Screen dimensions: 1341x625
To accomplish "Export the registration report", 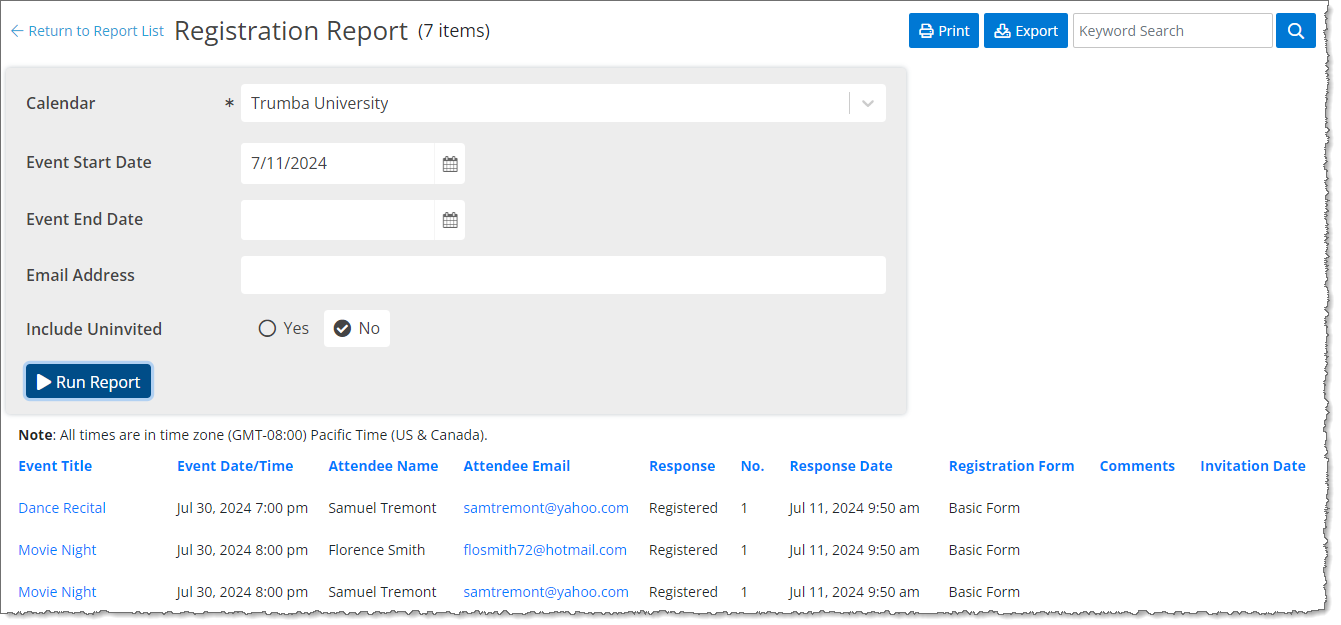I will point(1026,31).
